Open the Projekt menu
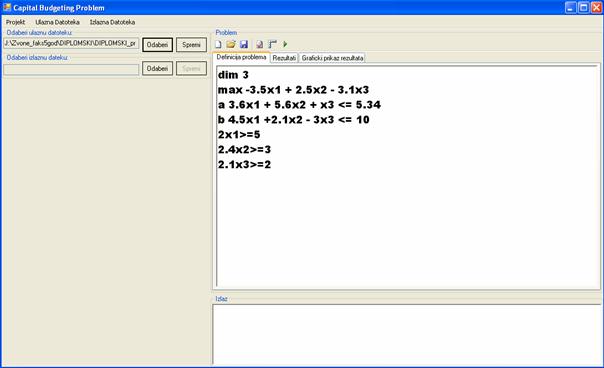 15,22
